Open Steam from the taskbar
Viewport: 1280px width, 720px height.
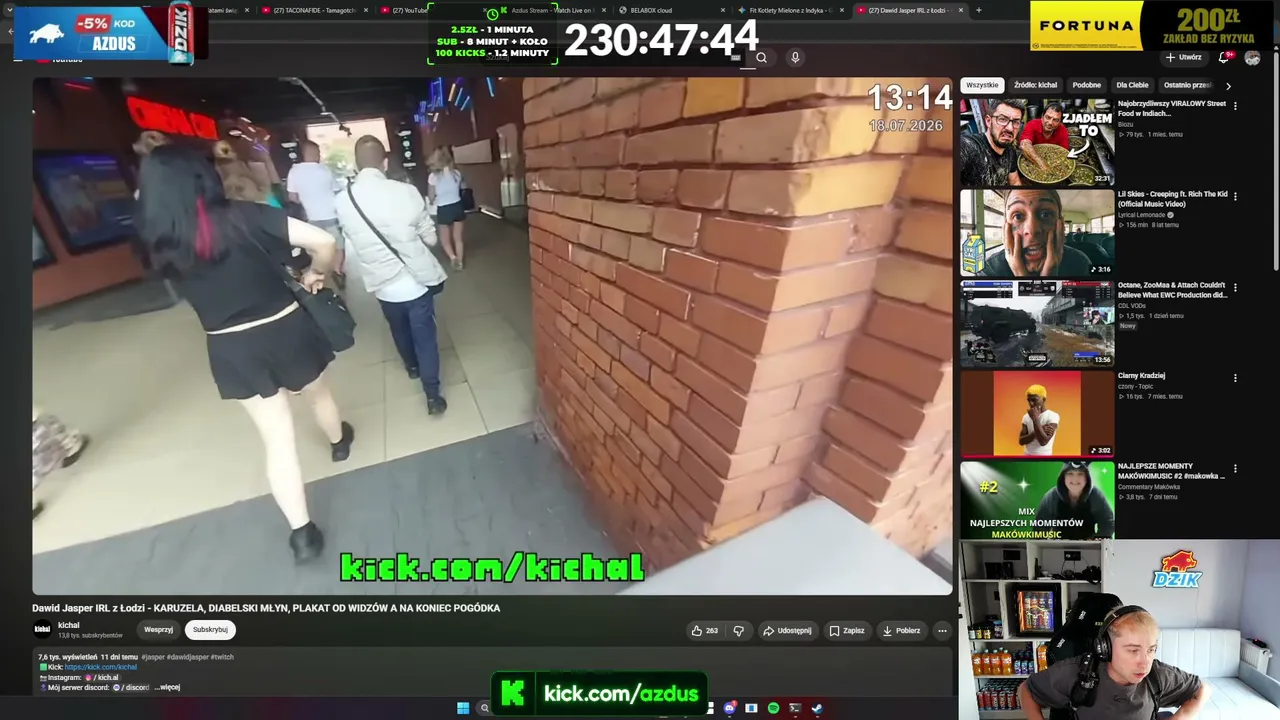pyautogui.click(x=816, y=708)
